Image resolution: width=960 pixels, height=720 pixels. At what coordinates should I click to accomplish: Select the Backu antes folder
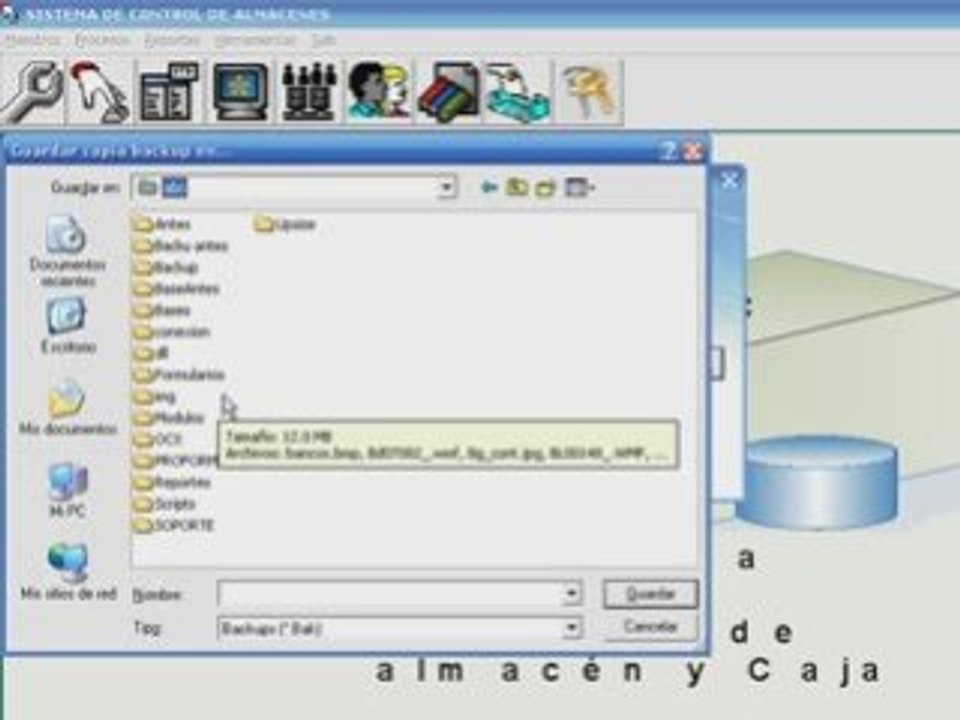click(181, 246)
